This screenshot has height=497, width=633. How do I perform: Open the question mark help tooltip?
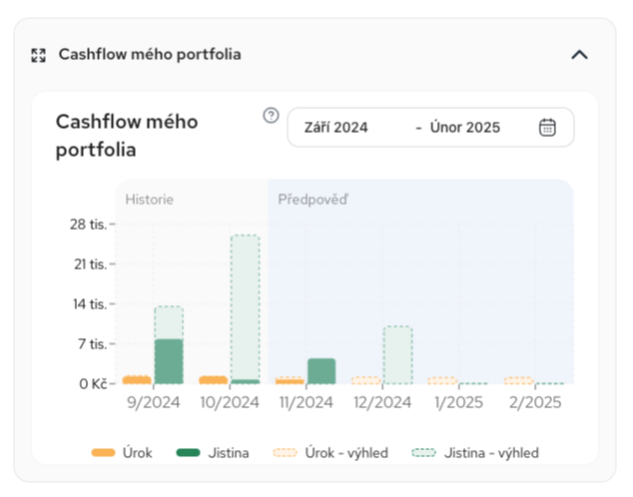pyautogui.click(x=271, y=115)
